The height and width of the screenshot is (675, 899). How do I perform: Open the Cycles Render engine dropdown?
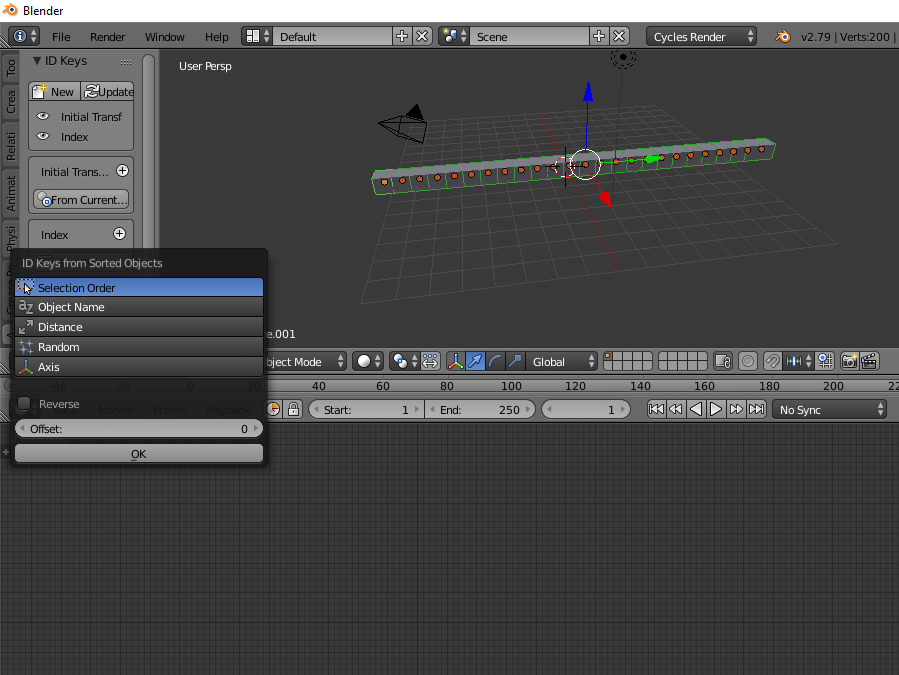pyautogui.click(x=701, y=36)
